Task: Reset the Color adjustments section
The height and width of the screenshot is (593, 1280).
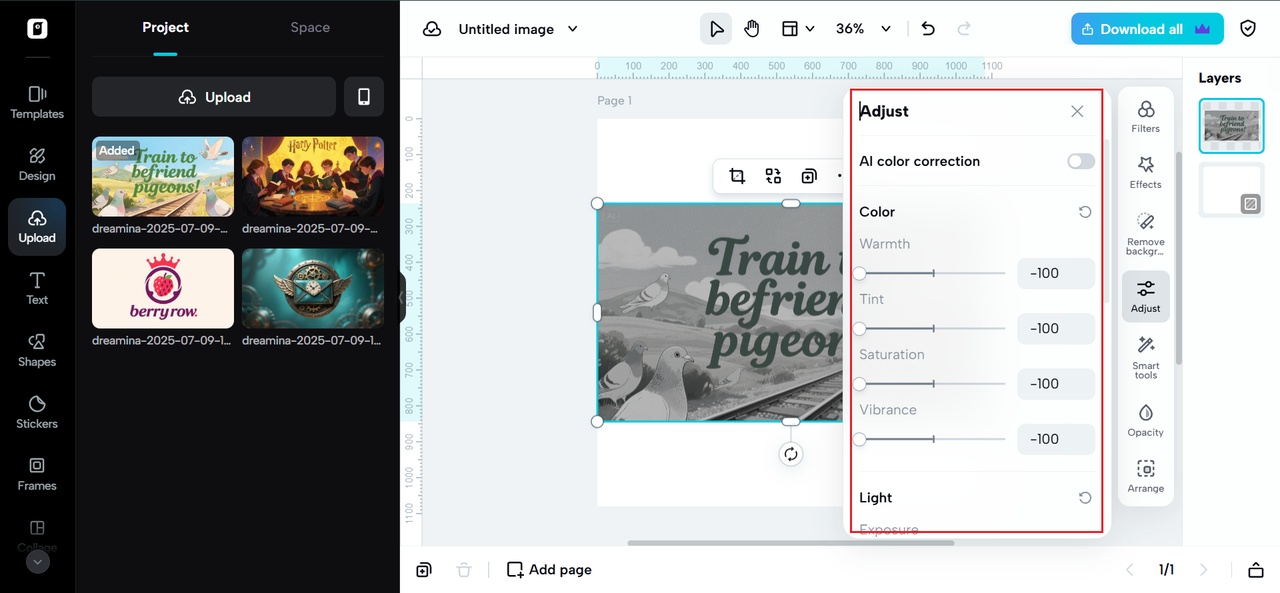Action: pos(1085,212)
